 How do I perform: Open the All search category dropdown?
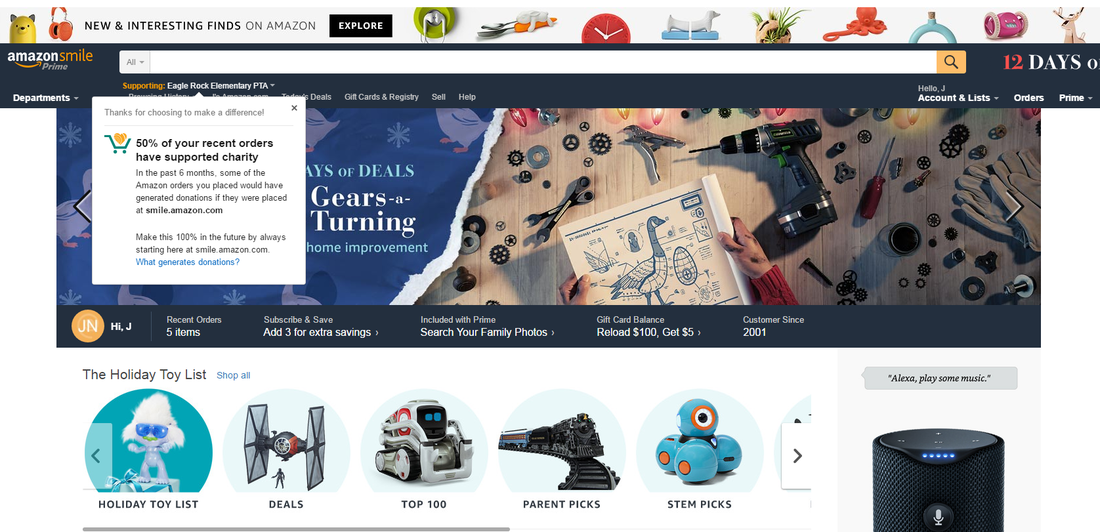coord(135,62)
